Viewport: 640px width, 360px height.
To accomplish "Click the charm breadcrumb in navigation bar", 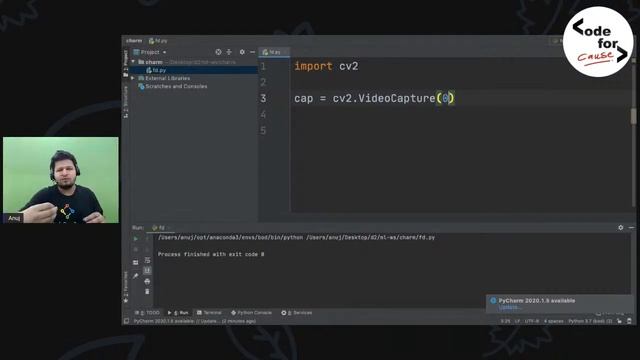I will point(134,40).
